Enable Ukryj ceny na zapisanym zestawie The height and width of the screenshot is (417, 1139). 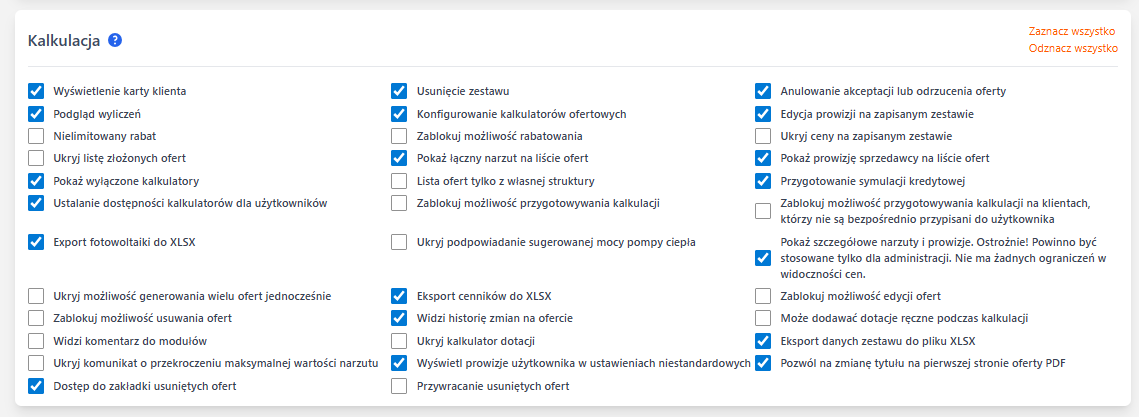(x=763, y=136)
